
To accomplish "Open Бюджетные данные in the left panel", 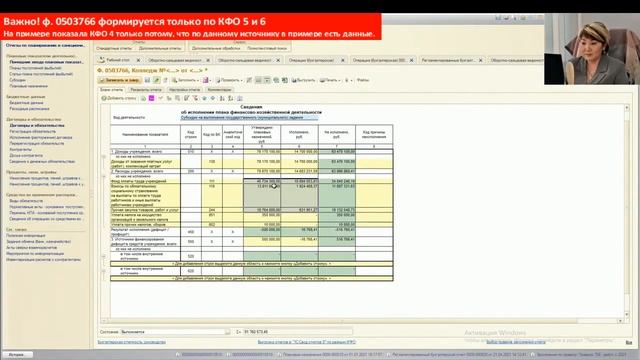I will pyautogui.click(x=26, y=103).
